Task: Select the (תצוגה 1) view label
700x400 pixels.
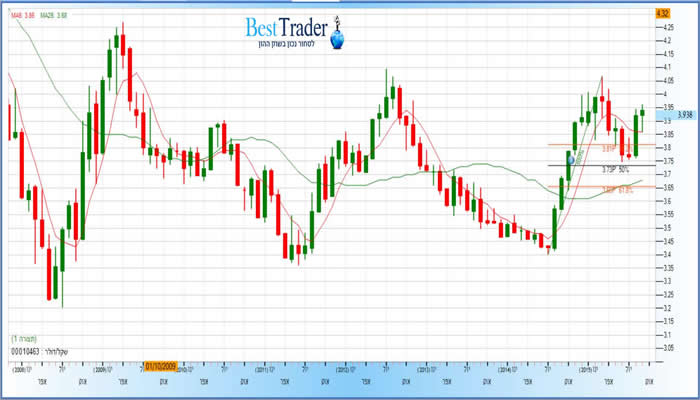Action: coord(23,339)
